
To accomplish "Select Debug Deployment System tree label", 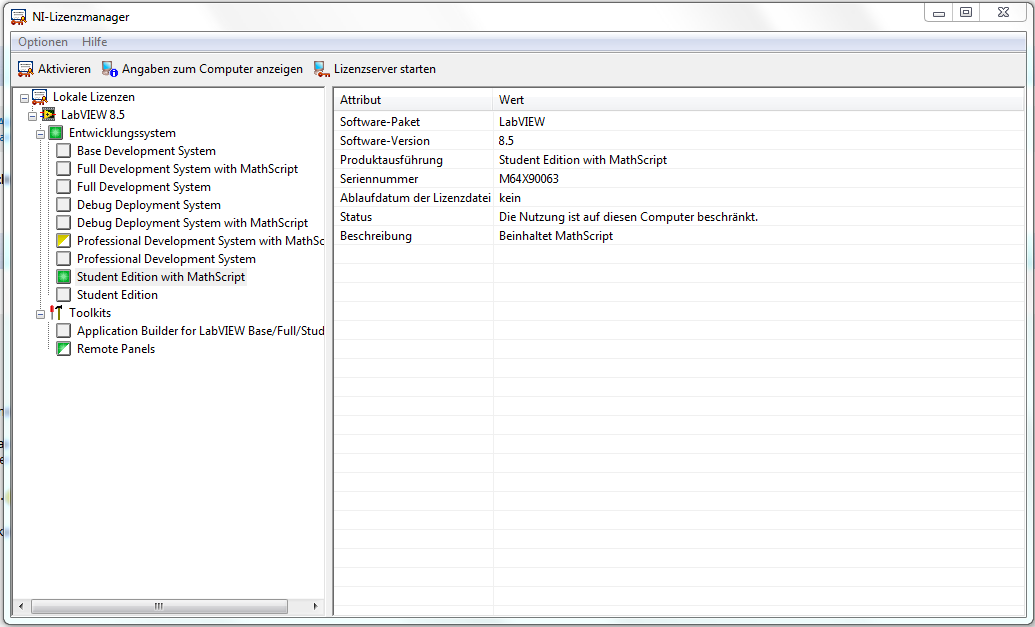I will pyautogui.click(x=149, y=205).
